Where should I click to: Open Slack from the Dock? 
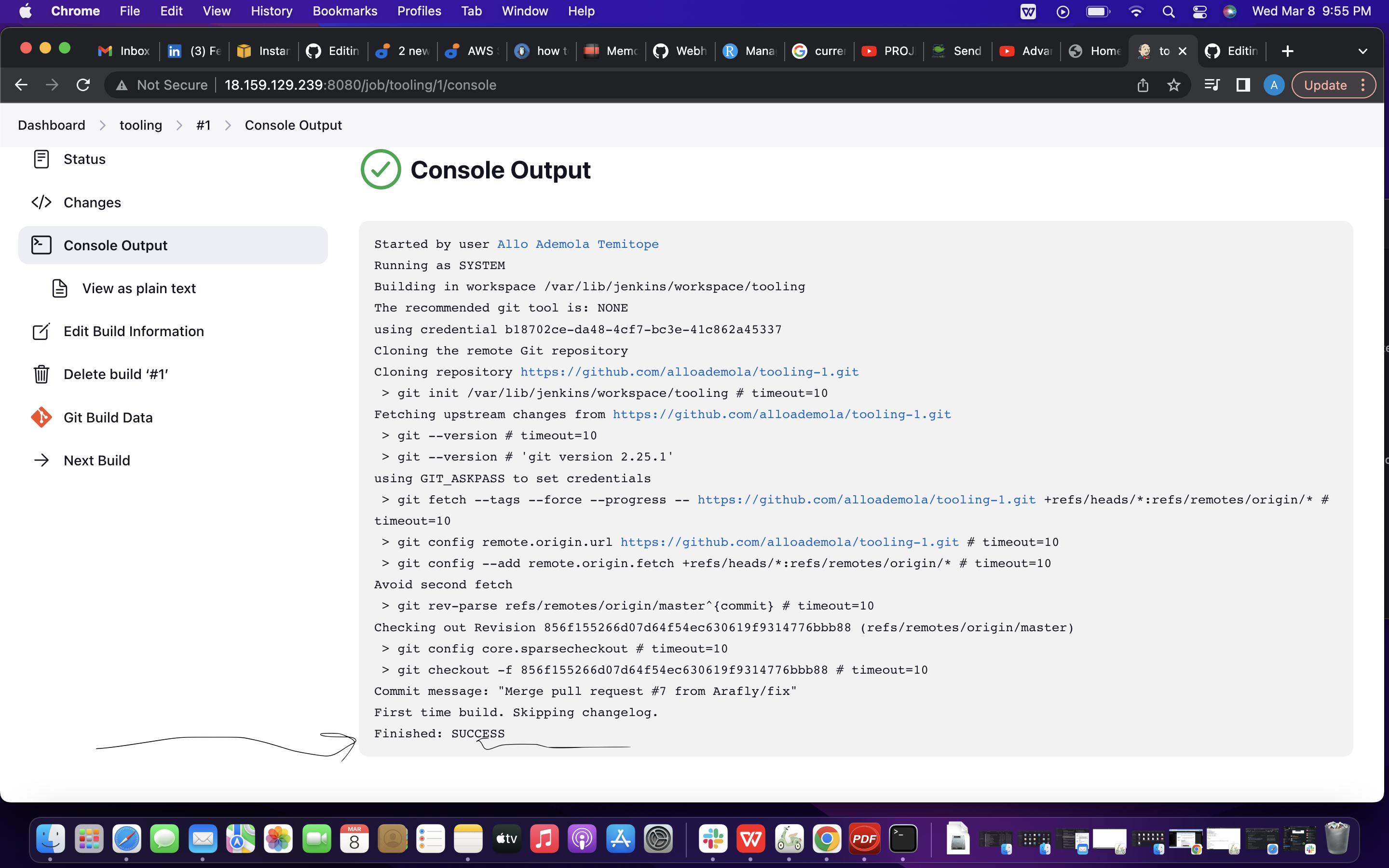(x=713, y=839)
